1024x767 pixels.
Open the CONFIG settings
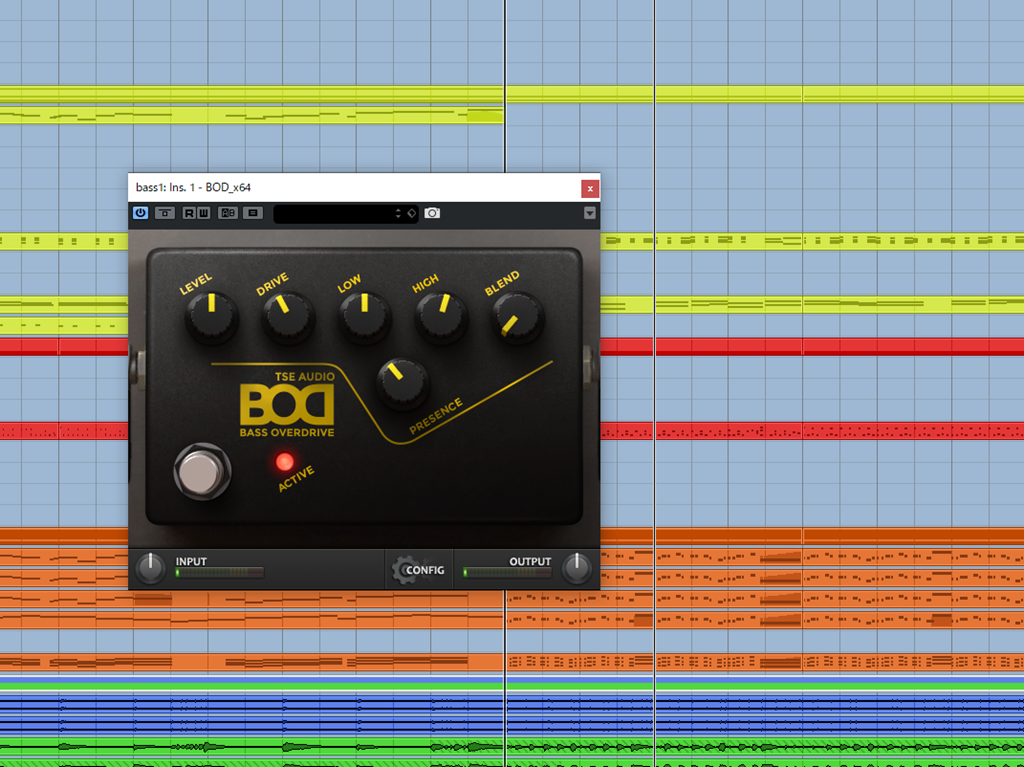click(419, 569)
